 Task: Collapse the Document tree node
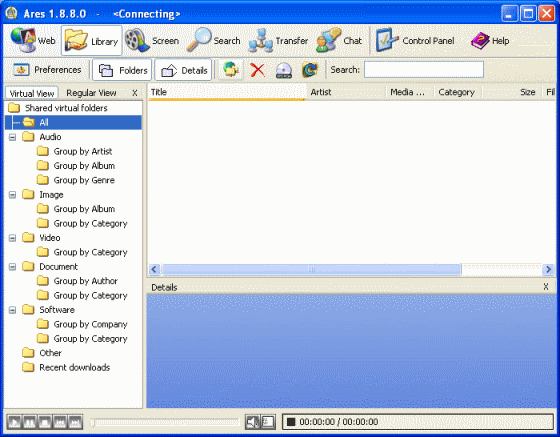point(12,267)
